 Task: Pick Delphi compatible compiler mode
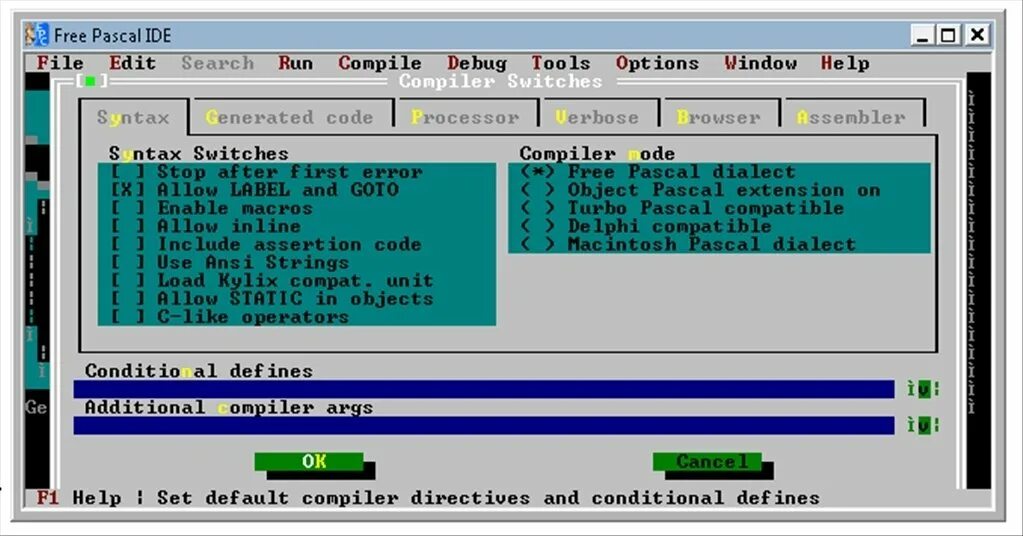click(x=646, y=226)
